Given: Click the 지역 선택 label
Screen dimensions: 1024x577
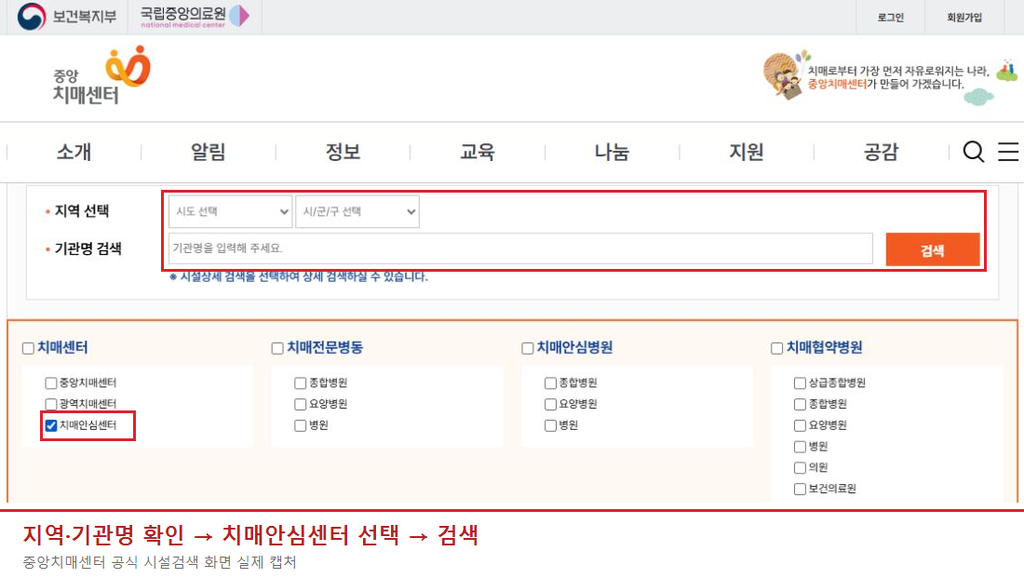Looking at the screenshot, I should pos(82,211).
